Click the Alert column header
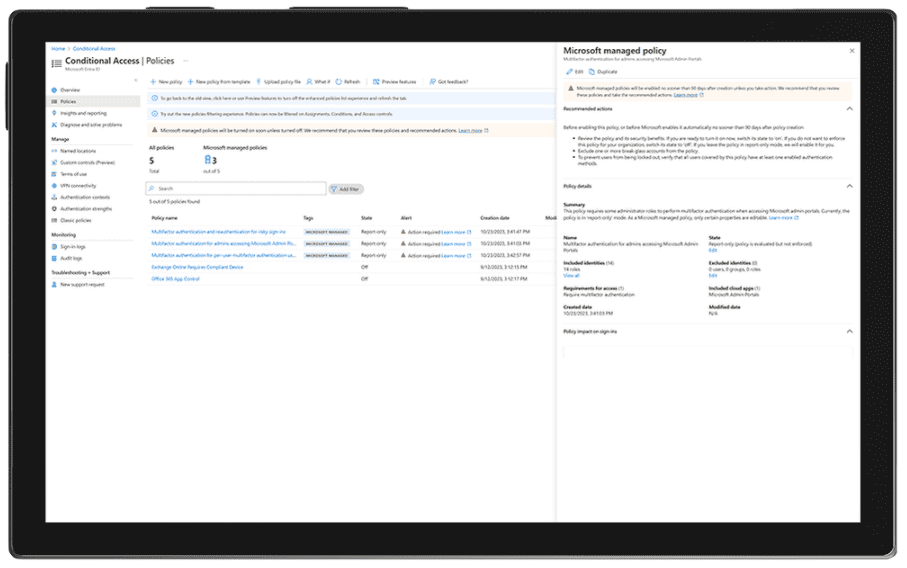The width and height of the screenshot is (907, 568). coord(406,218)
